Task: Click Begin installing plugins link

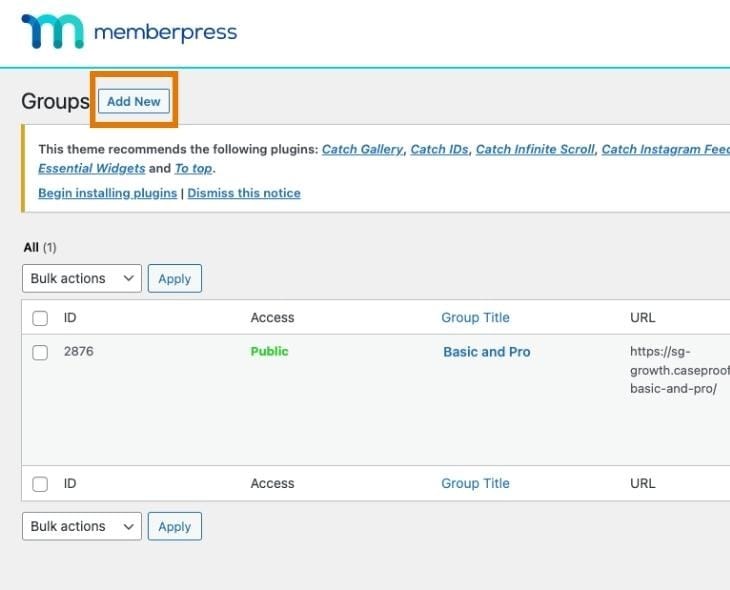Action: coord(108,193)
